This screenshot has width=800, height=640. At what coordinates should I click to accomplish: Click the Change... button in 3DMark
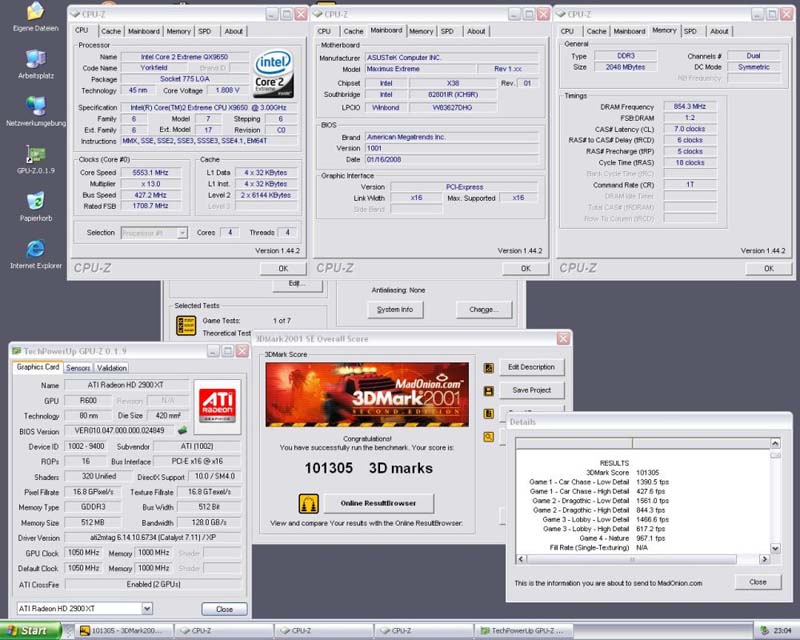(483, 310)
